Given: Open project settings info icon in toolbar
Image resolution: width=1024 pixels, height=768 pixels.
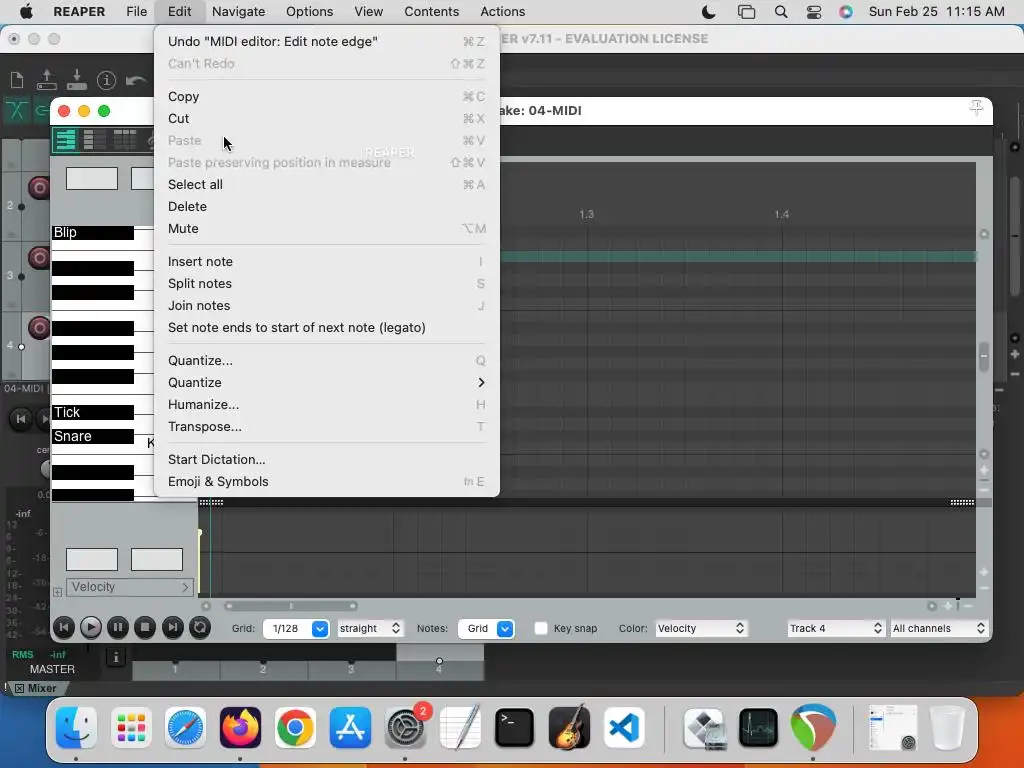Looking at the screenshot, I should 106,80.
